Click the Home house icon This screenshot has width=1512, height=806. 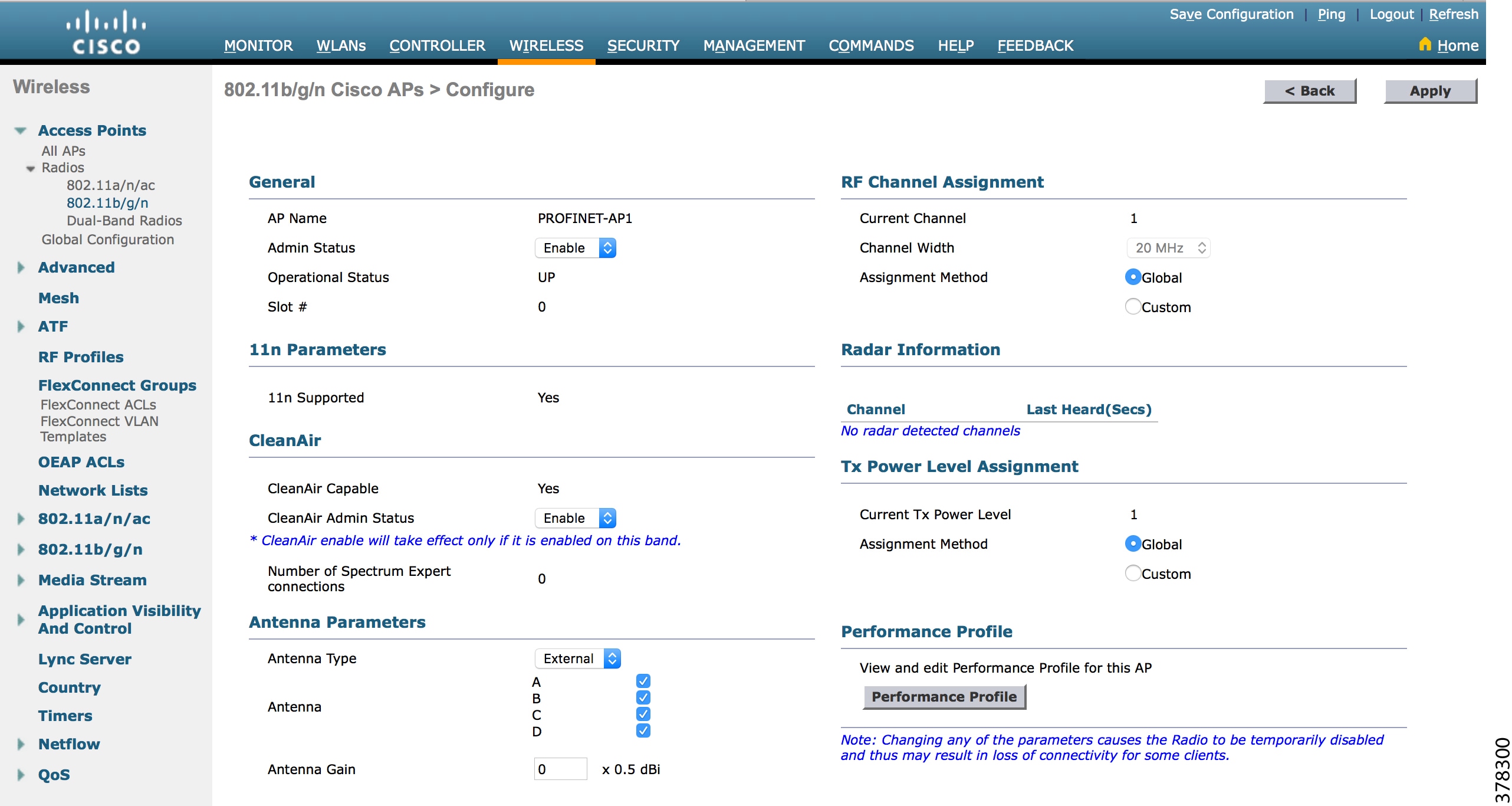1425,44
